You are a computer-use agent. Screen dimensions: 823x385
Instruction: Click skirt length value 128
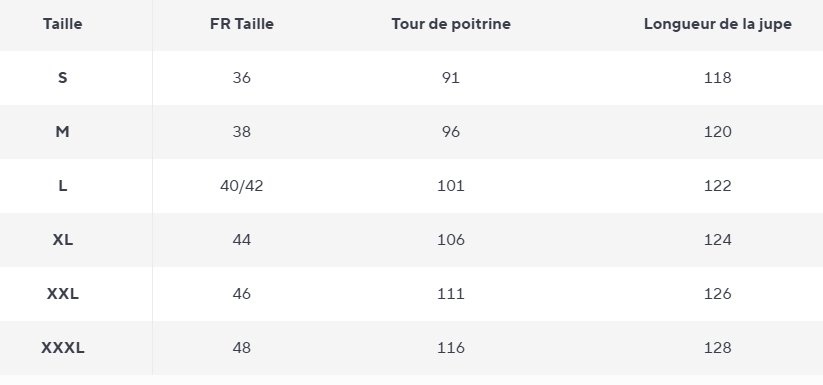718,348
